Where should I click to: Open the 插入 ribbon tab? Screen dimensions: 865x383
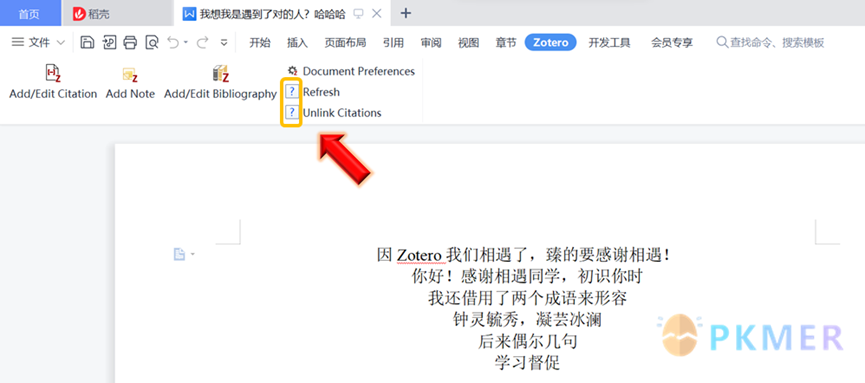[297, 42]
